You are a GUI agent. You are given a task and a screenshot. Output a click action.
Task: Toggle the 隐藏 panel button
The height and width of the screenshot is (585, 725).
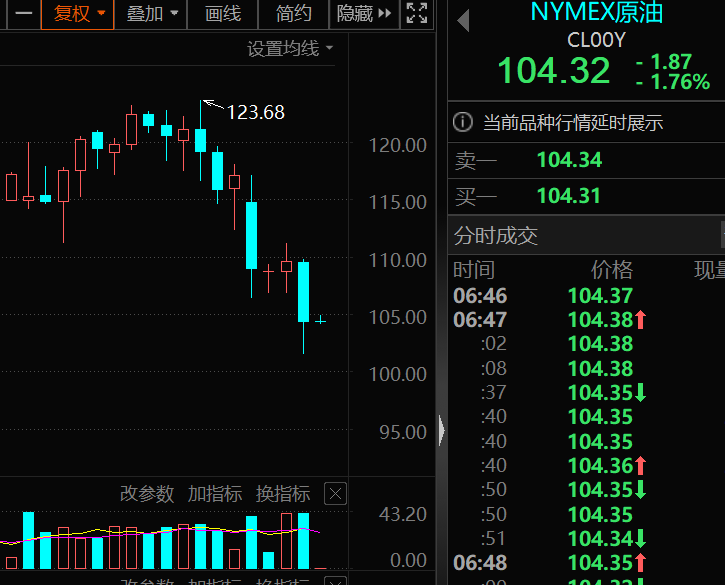pos(364,14)
